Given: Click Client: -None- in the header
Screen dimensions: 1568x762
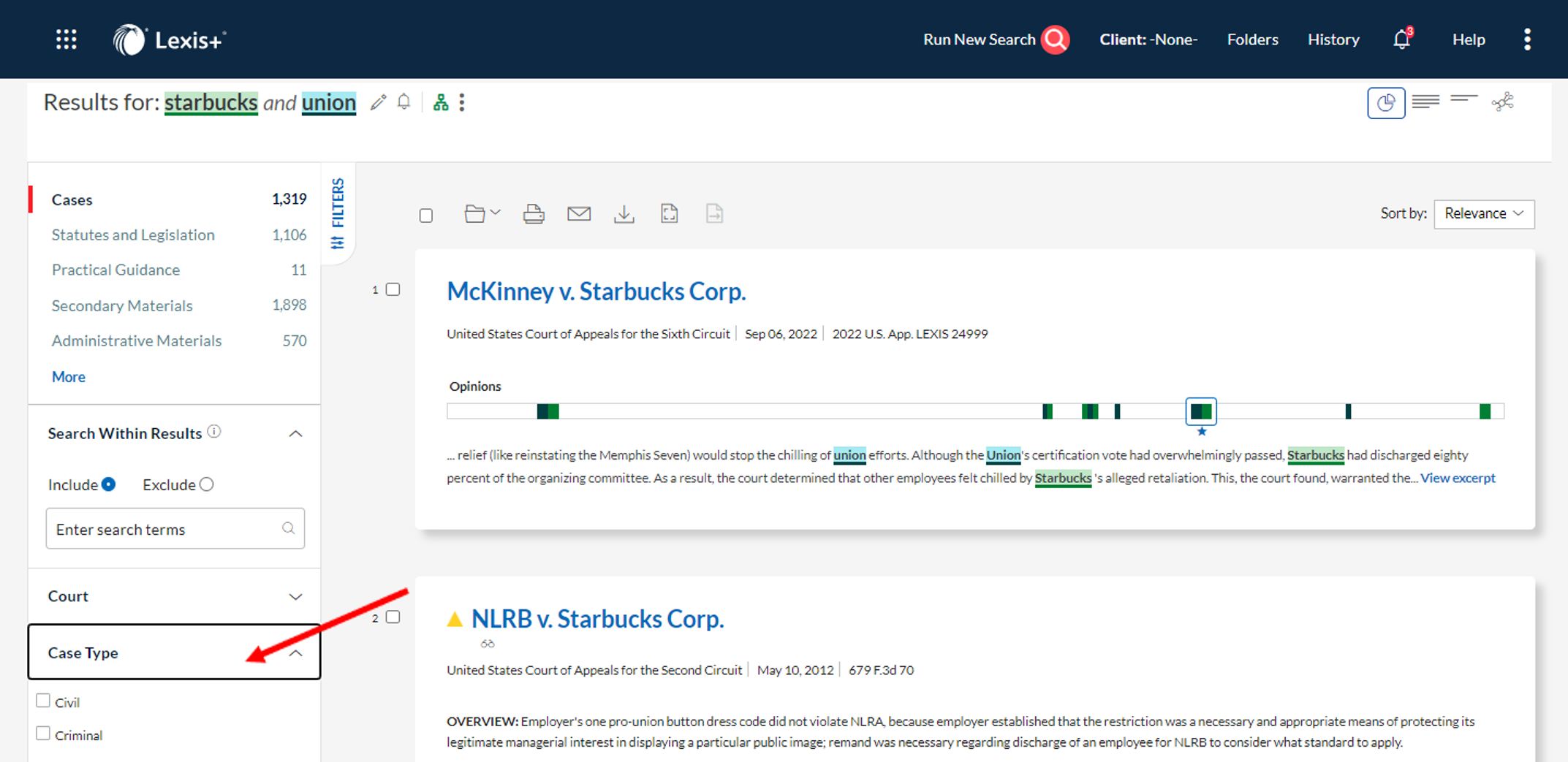Looking at the screenshot, I should coord(1148,39).
